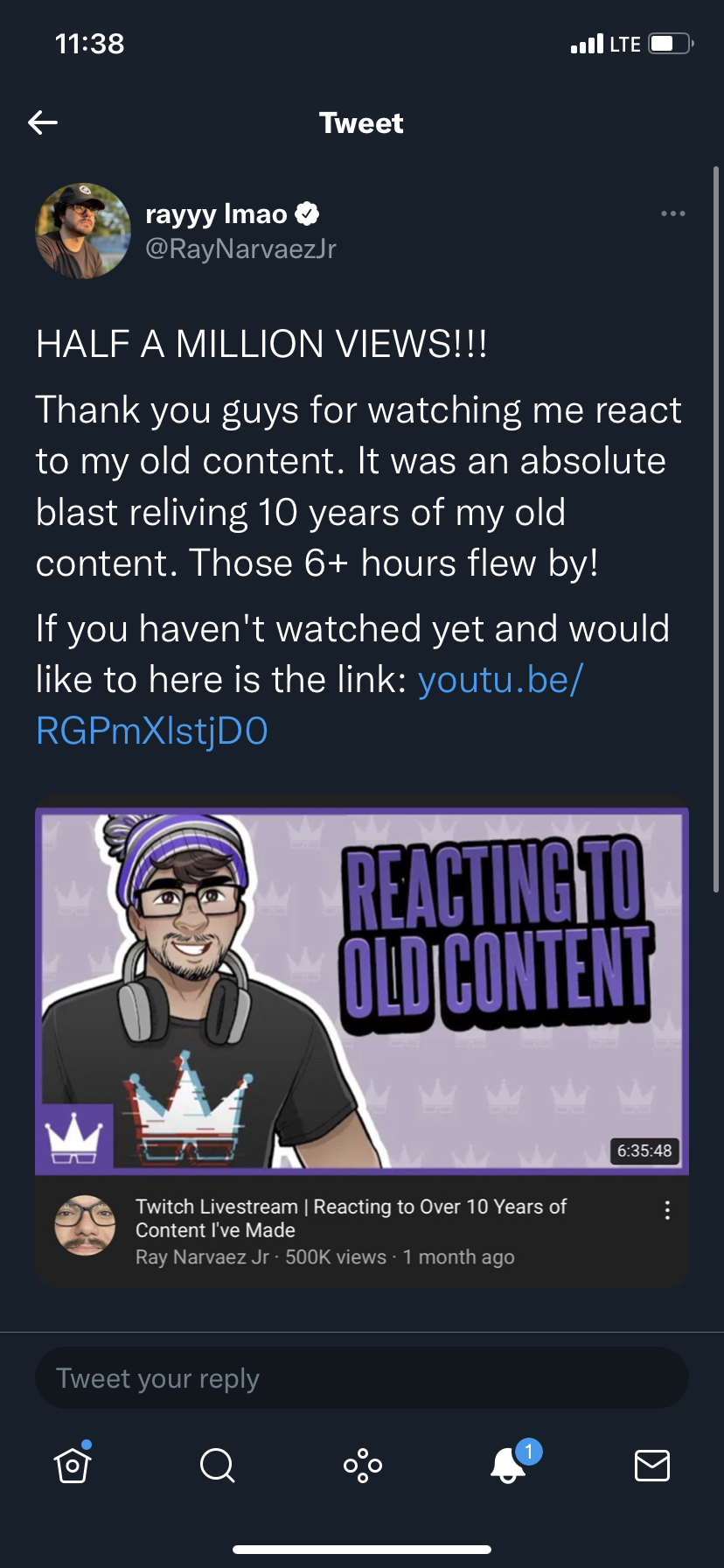724x1568 pixels.
Task: Tap the YouTube channel avatar in card
Action: coord(85,1226)
